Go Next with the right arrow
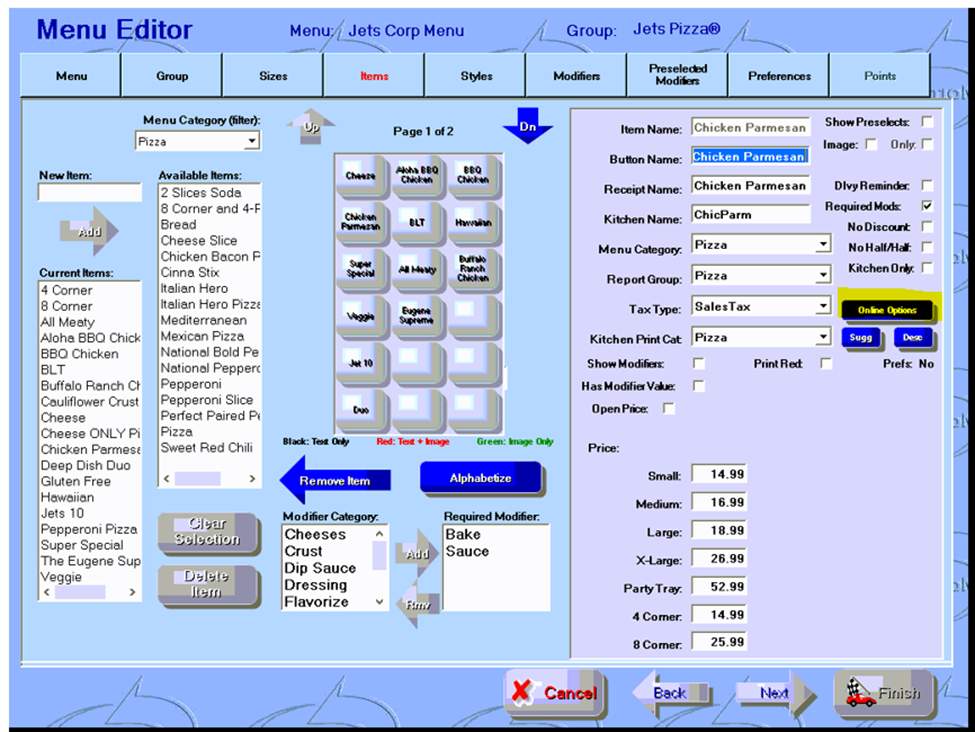The width and height of the screenshot is (975, 732). 776,693
